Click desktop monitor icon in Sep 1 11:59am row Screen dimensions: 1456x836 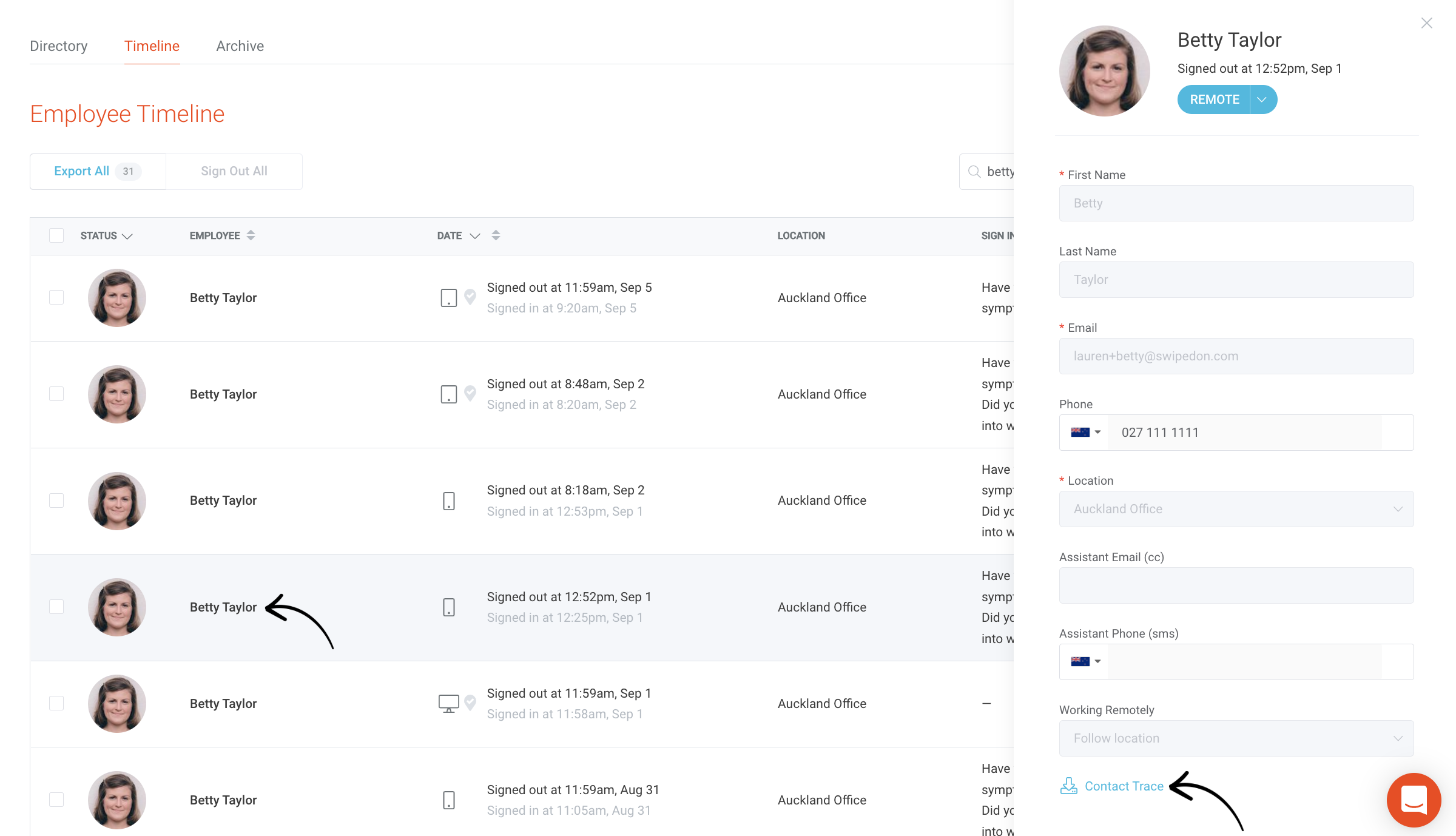[449, 704]
